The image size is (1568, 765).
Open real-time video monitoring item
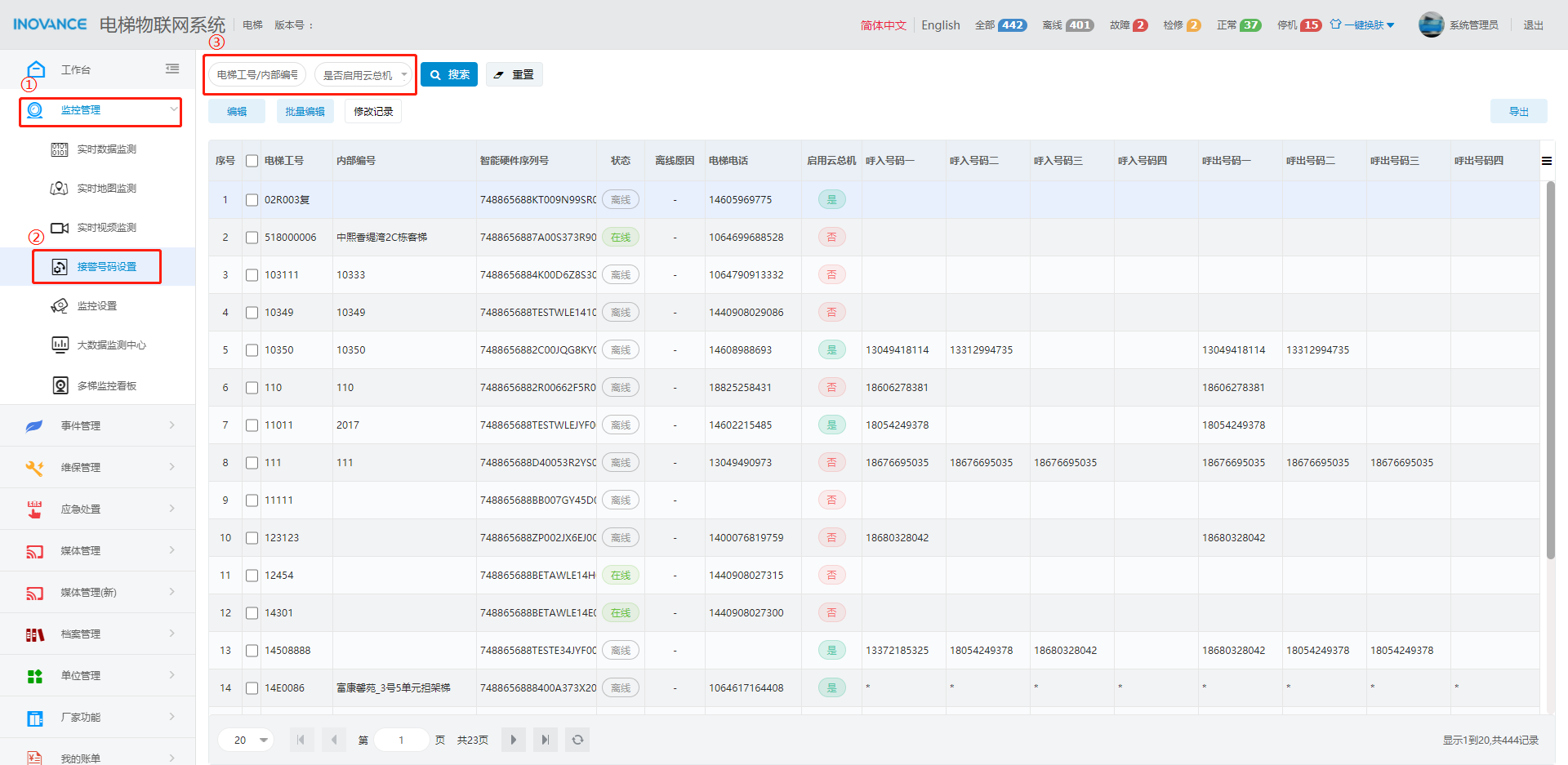click(106, 228)
